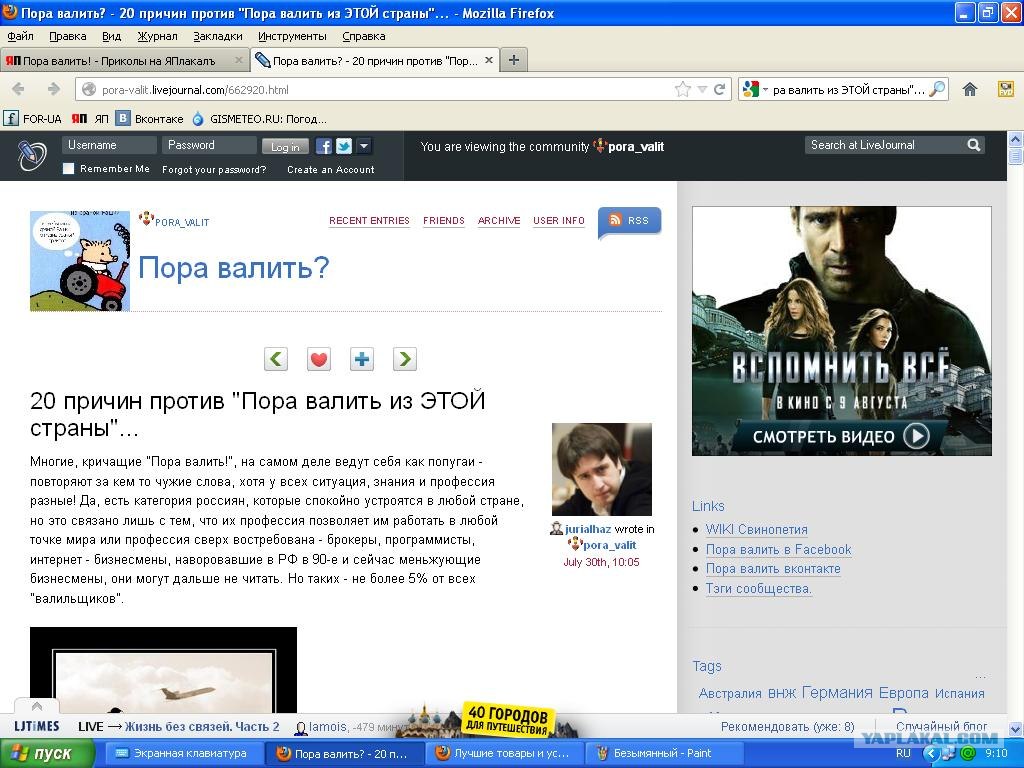The height and width of the screenshot is (768, 1024).
Task: Open Create an Account link
Action: [330, 169]
